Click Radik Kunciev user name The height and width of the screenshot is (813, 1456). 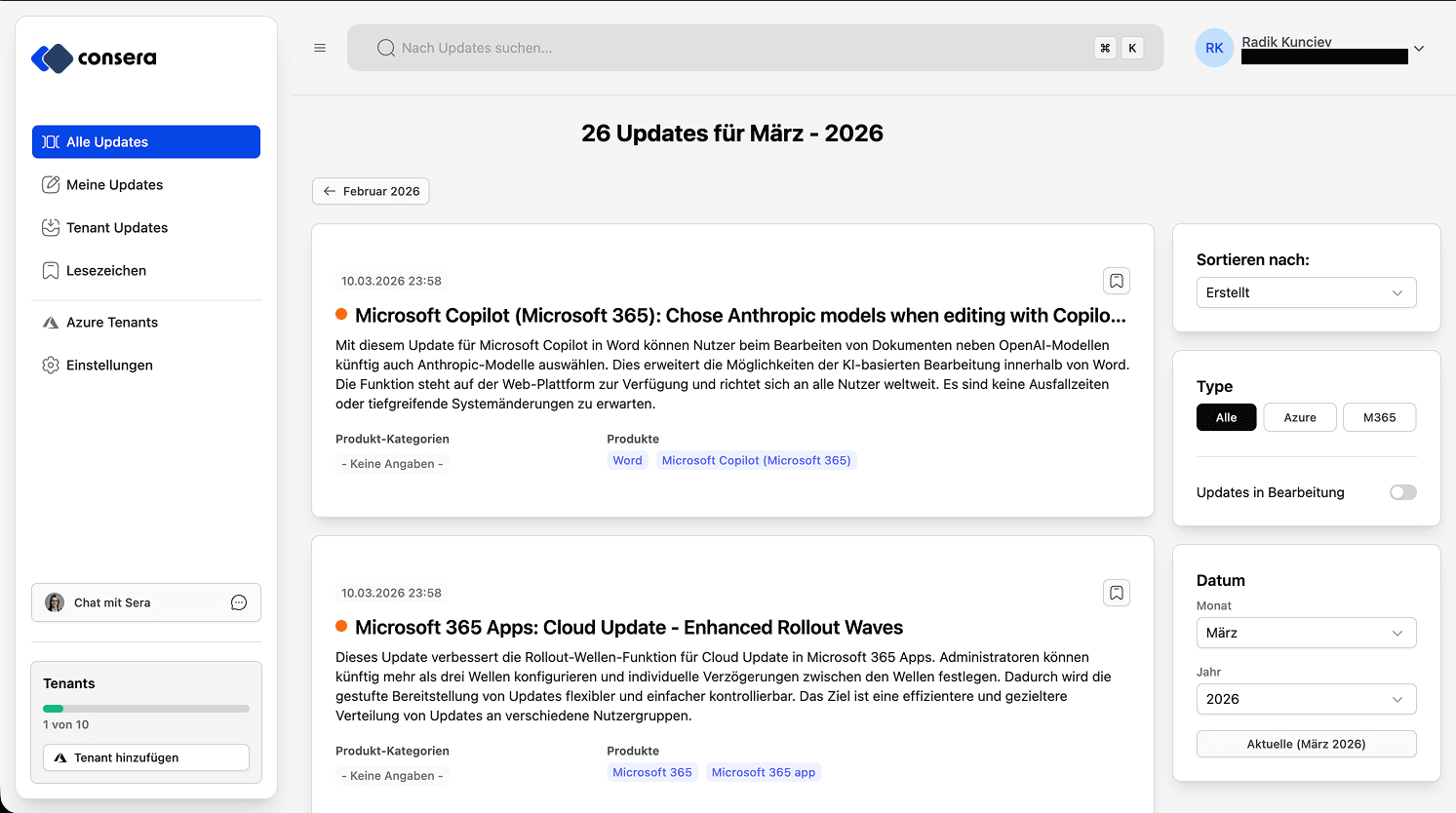(1286, 42)
